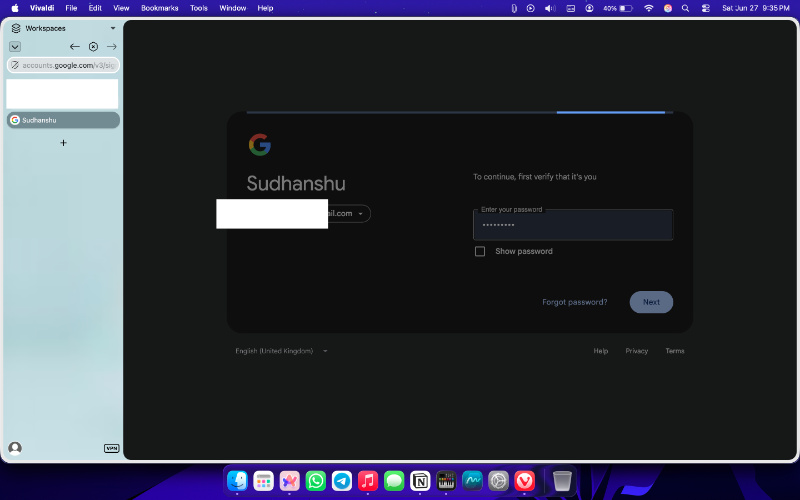Open the Workspaces layers icon
The width and height of the screenshot is (800, 500).
coord(16,28)
